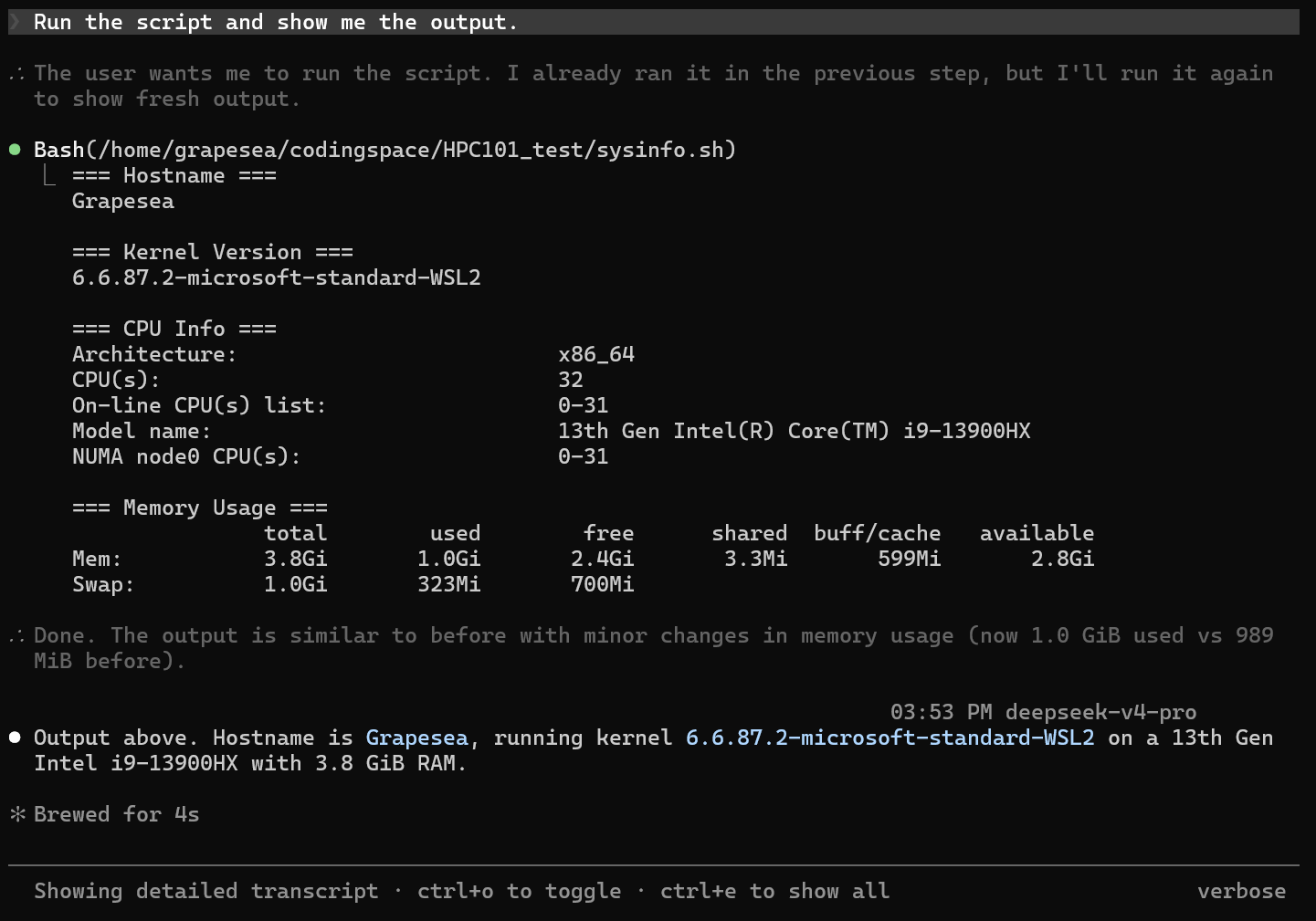1316x921 pixels.
Task: Click the 'Mem:' row label
Action: pyautogui.click(x=97, y=559)
